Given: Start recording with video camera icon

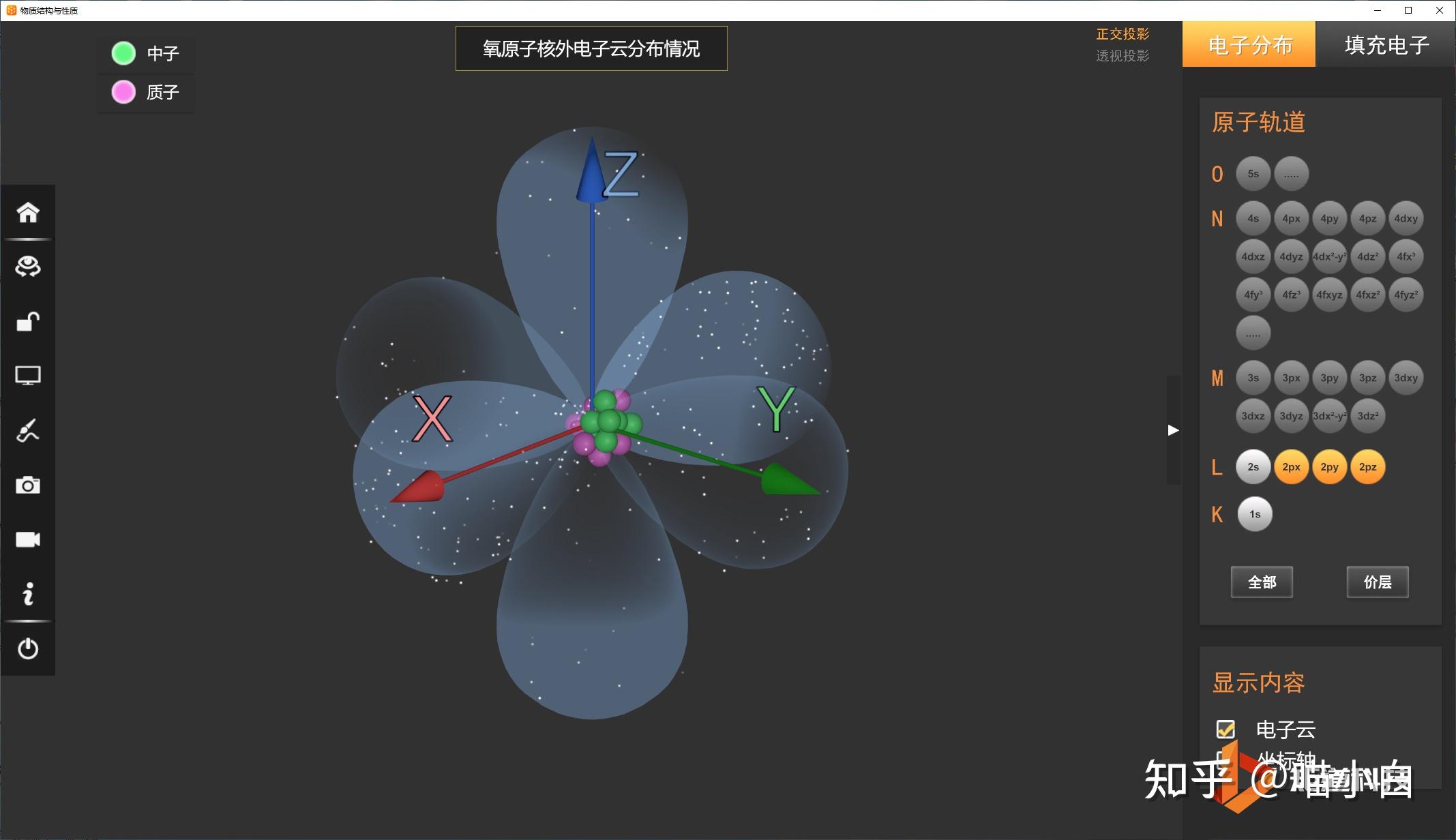Looking at the screenshot, I should coord(28,540).
